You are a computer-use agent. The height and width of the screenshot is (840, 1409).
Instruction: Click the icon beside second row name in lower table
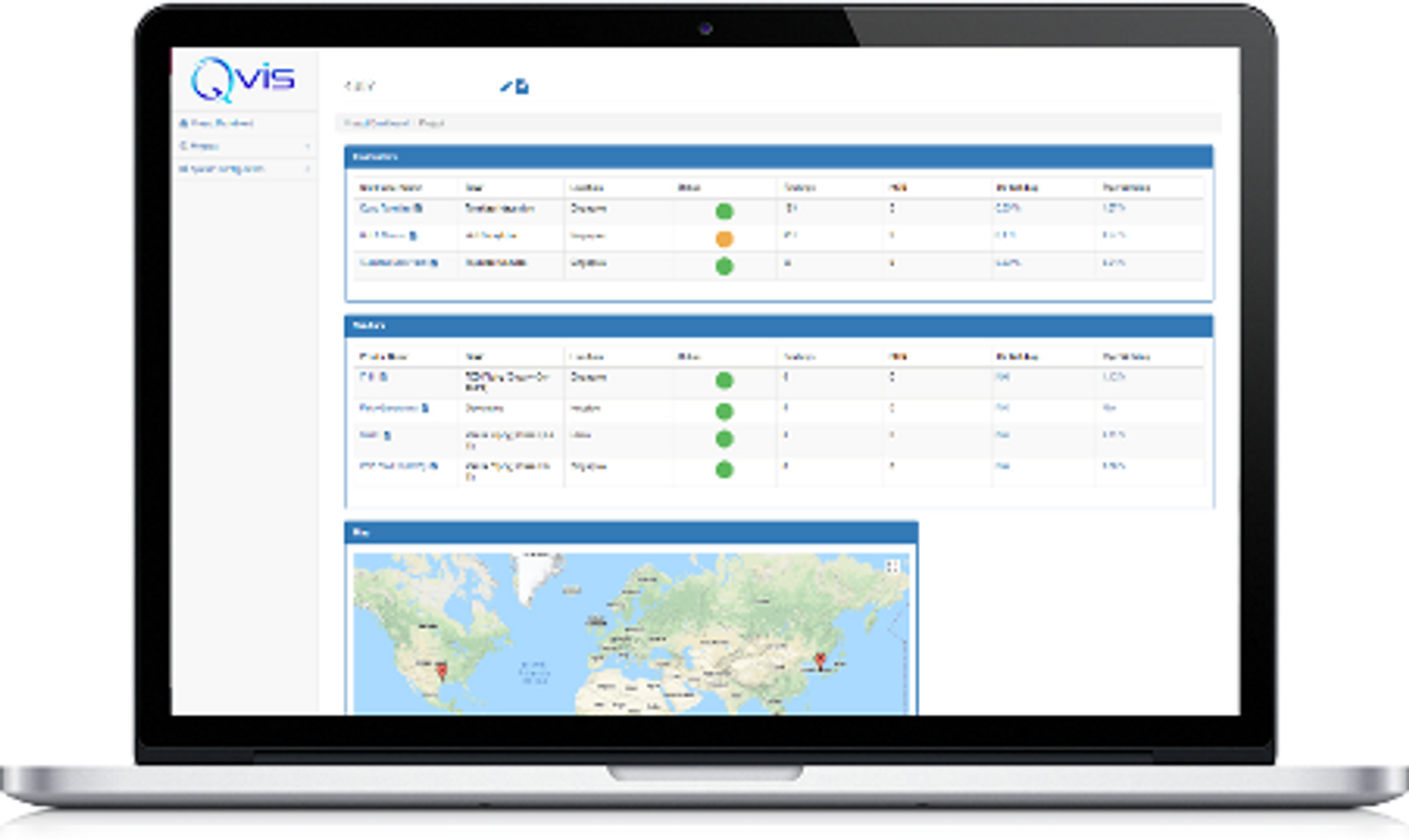tap(425, 408)
